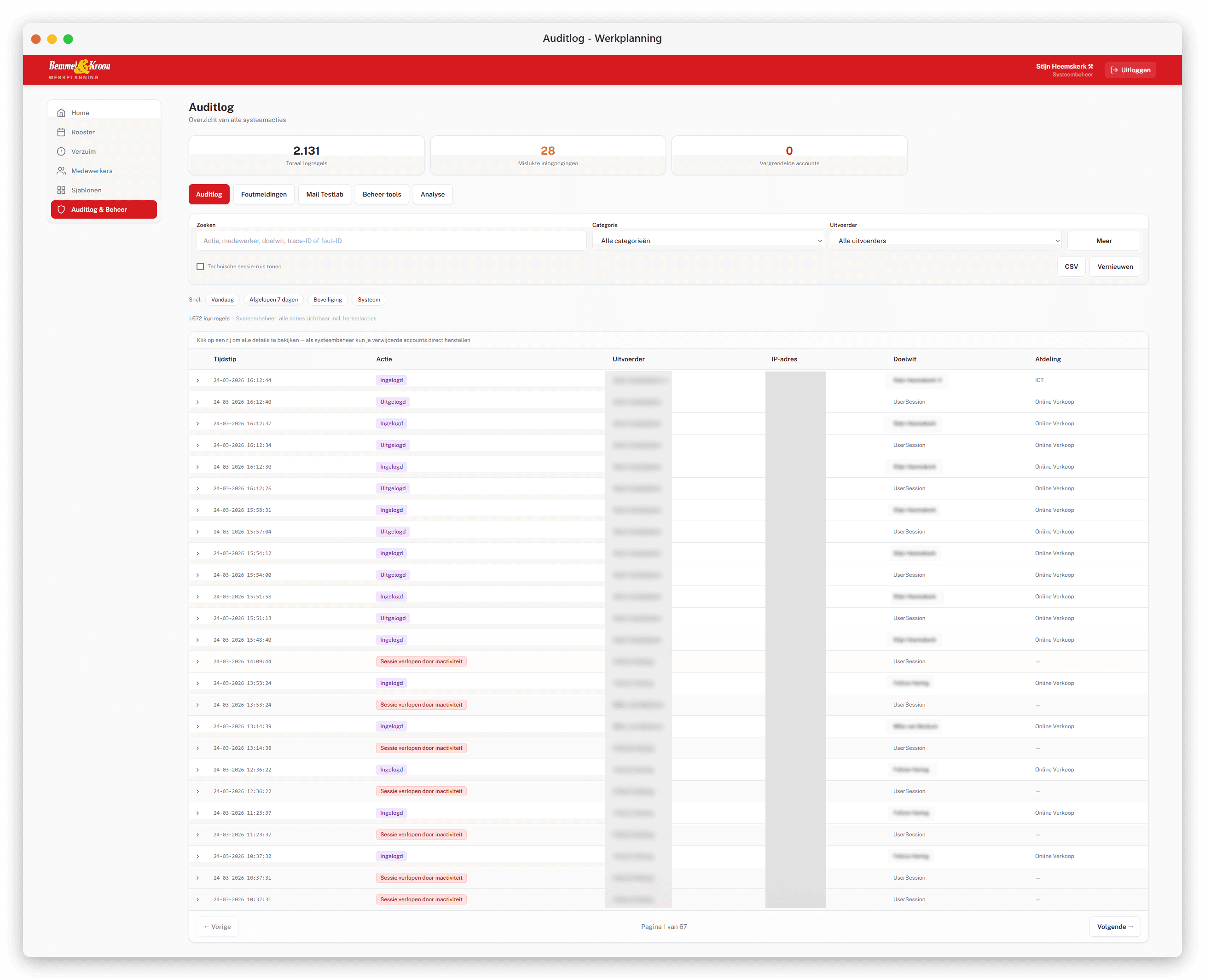Click the Auditlog & Beheer shield icon

click(61, 209)
